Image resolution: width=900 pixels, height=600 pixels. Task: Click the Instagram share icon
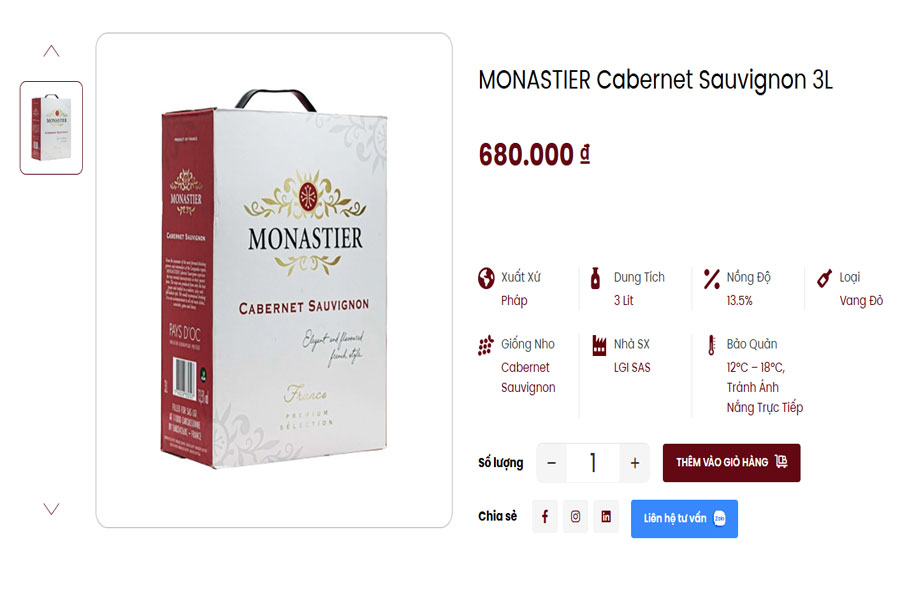575,517
